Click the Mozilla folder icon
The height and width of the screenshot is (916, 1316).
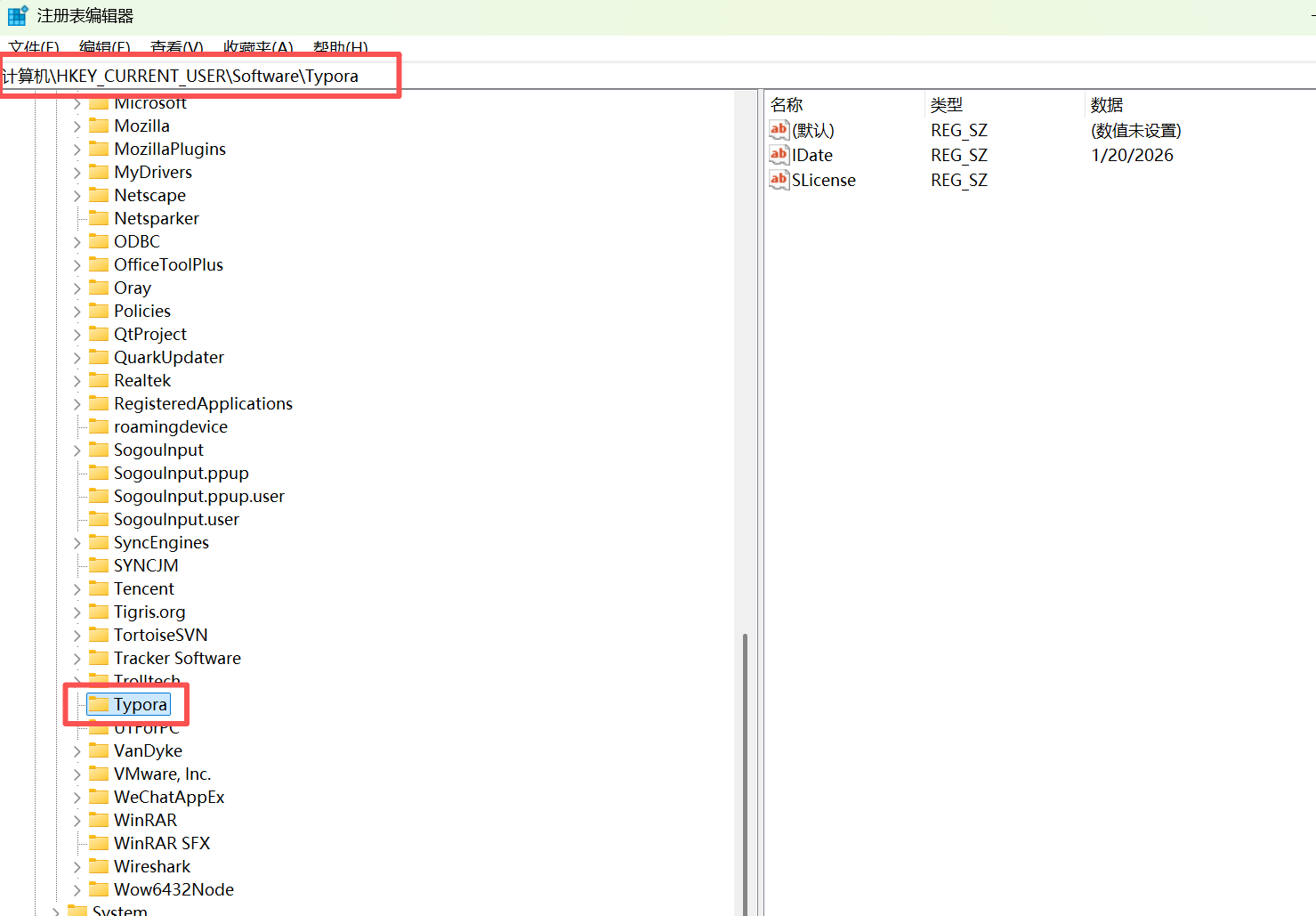pos(99,126)
